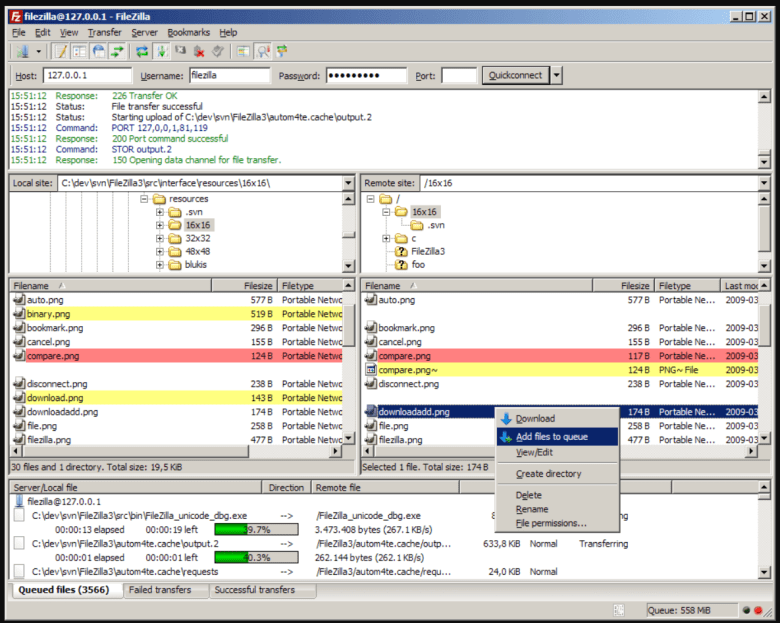
Task: Open the filename filters icon
Action: click(x=243, y=51)
